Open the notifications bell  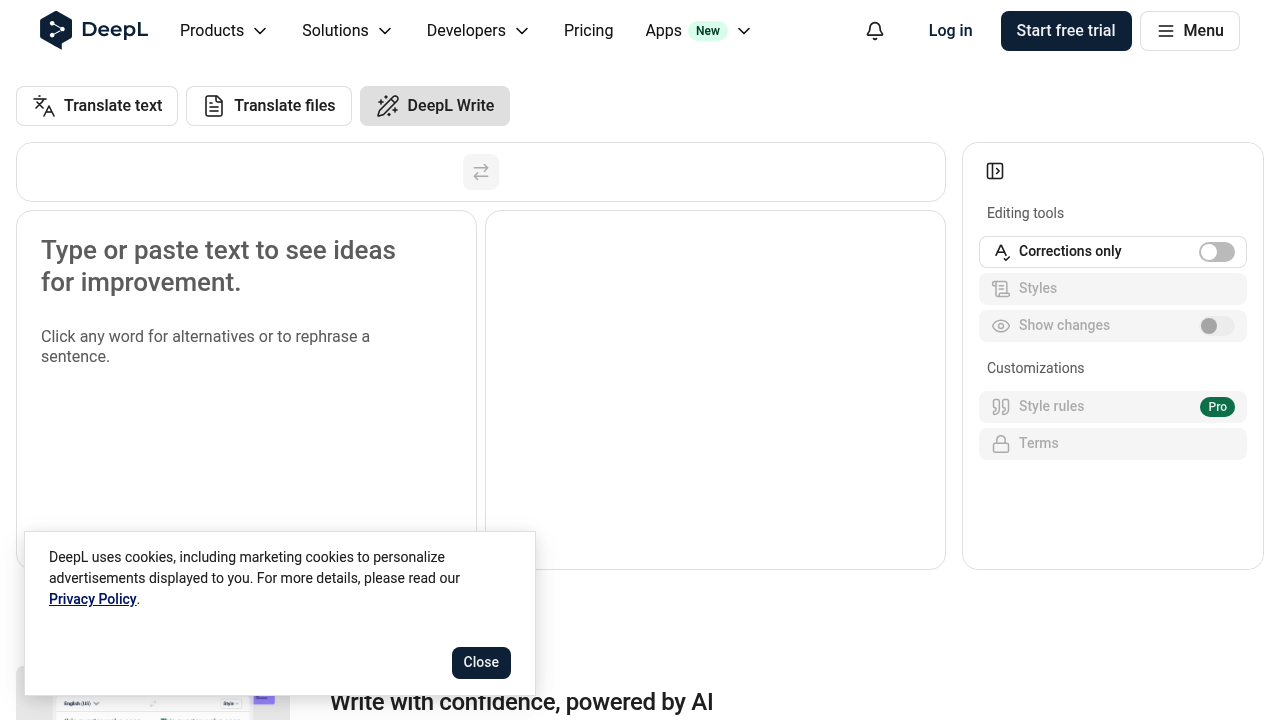875,31
